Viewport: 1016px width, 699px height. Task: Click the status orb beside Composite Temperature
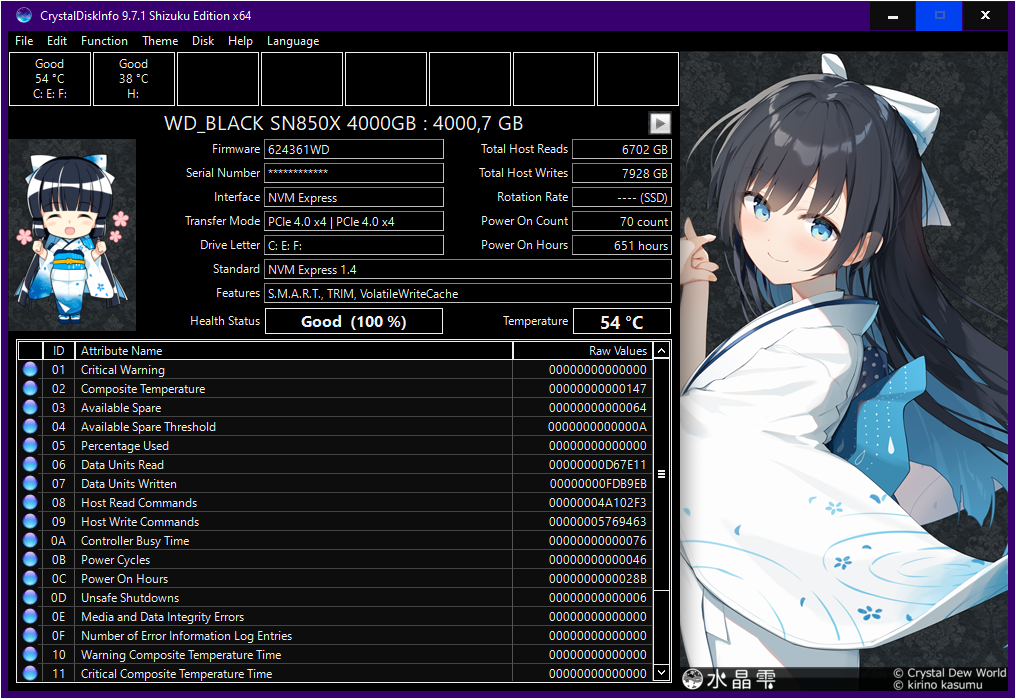point(30,389)
